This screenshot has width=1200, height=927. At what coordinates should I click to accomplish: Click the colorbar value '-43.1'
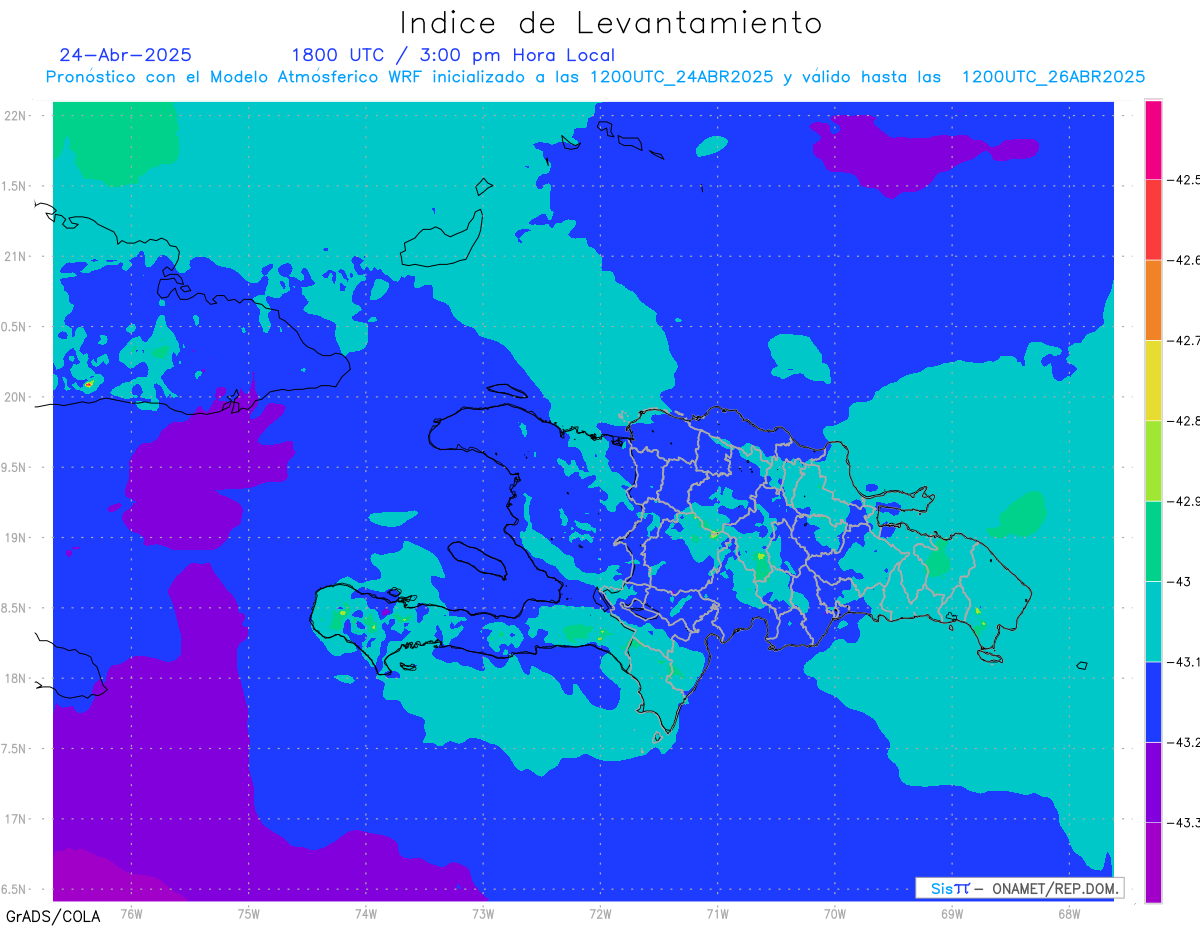pyautogui.click(x=1185, y=662)
